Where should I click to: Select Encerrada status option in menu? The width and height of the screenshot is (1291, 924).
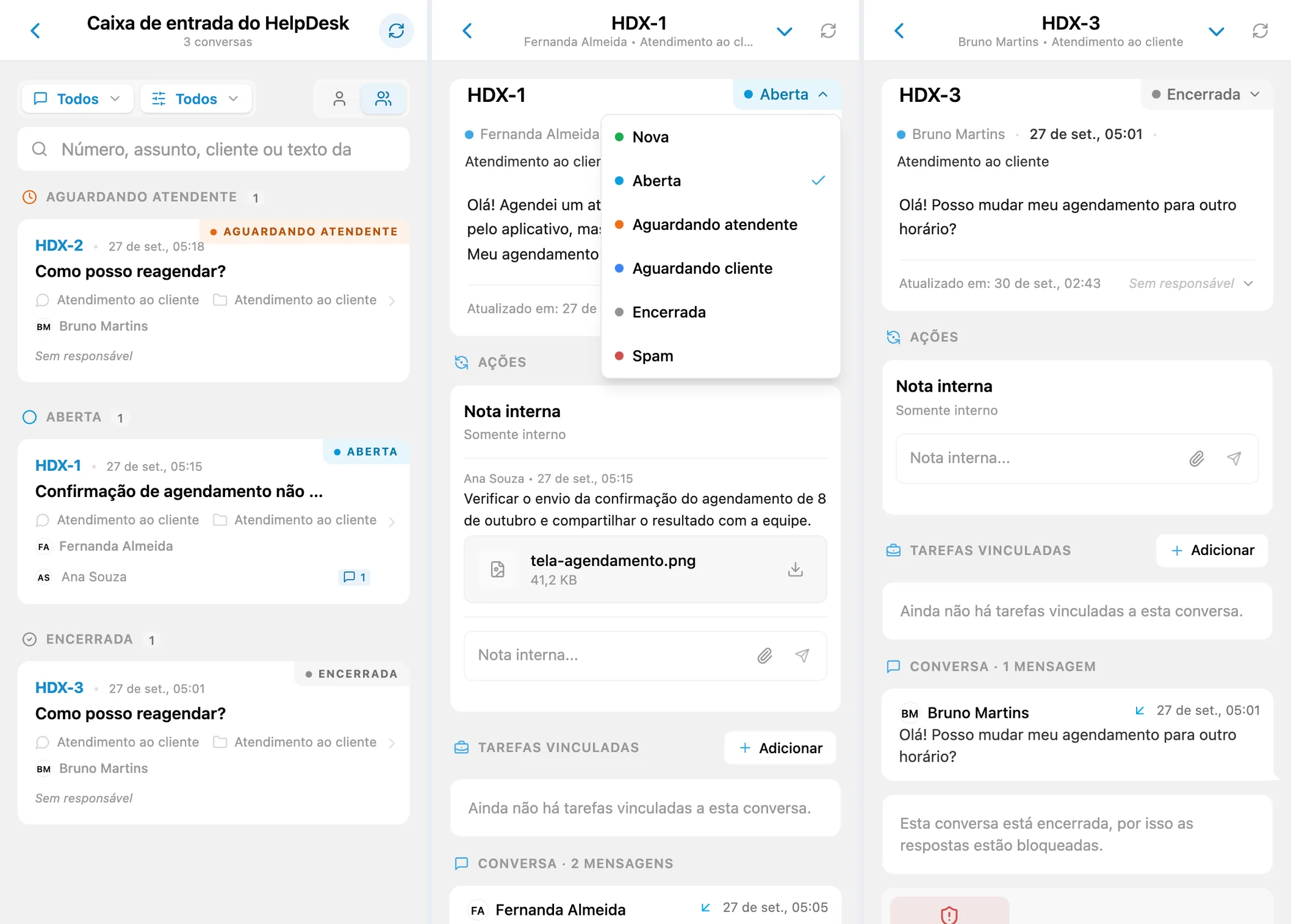tap(721, 312)
